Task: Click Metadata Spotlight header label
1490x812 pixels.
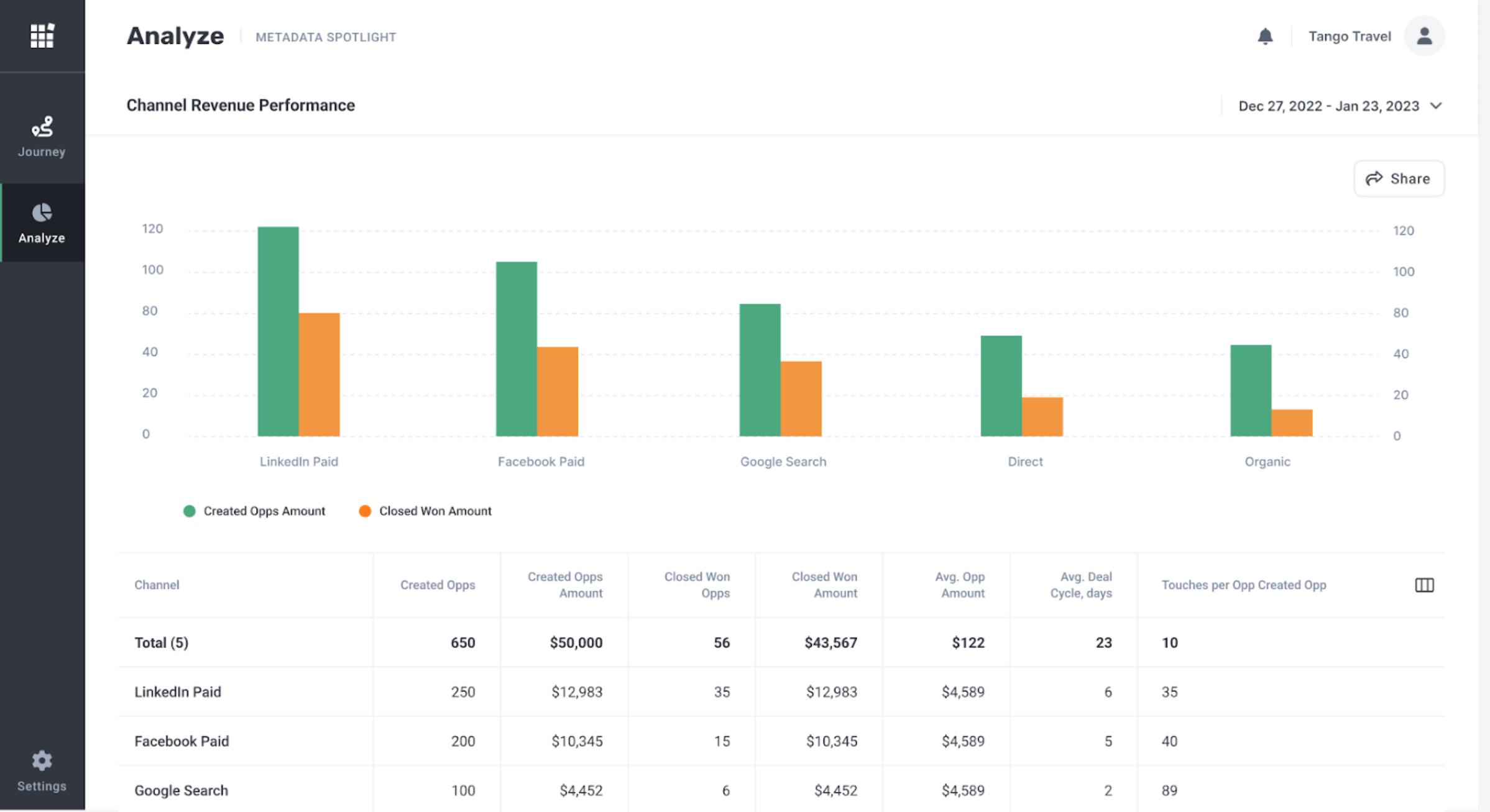Action: (x=326, y=37)
